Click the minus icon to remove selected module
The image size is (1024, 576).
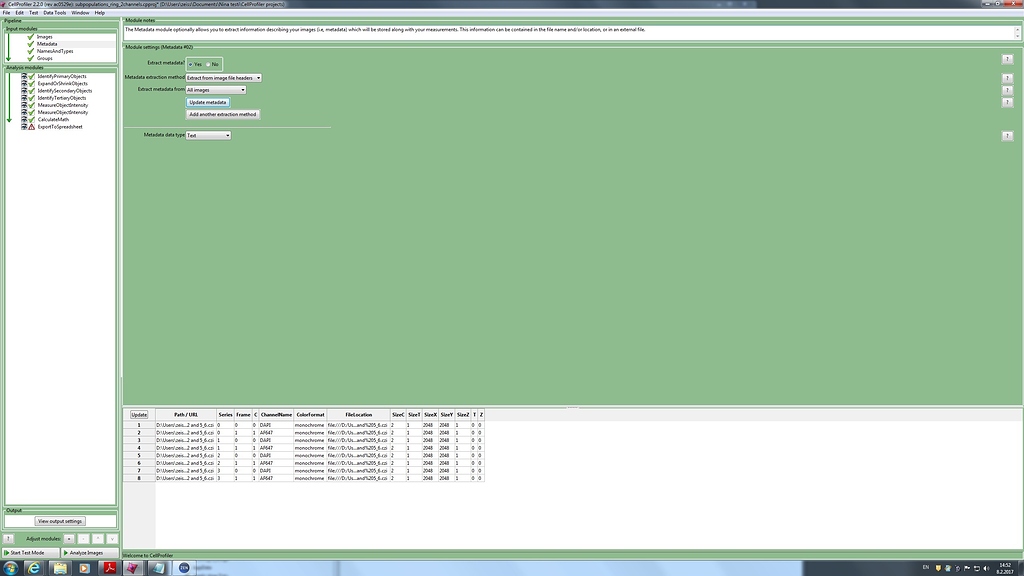coord(83,538)
